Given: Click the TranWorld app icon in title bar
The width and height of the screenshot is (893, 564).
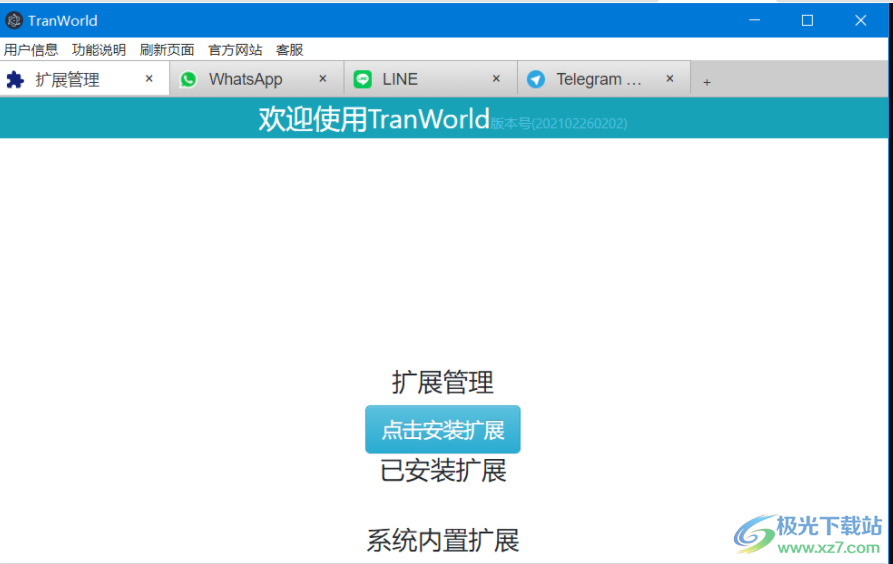Looking at the screenshot, I should point(14,21).
